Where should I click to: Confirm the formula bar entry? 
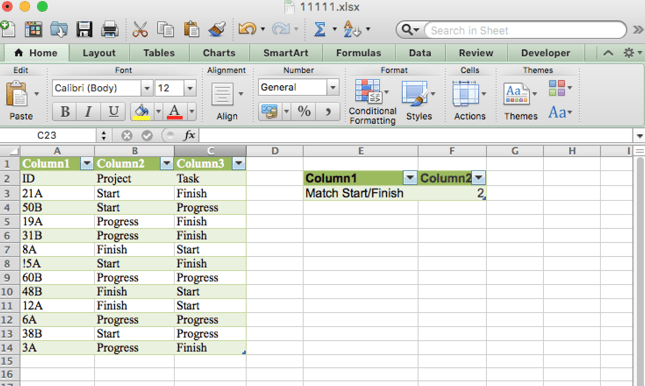pyautogui.click(x=147, y=135)
